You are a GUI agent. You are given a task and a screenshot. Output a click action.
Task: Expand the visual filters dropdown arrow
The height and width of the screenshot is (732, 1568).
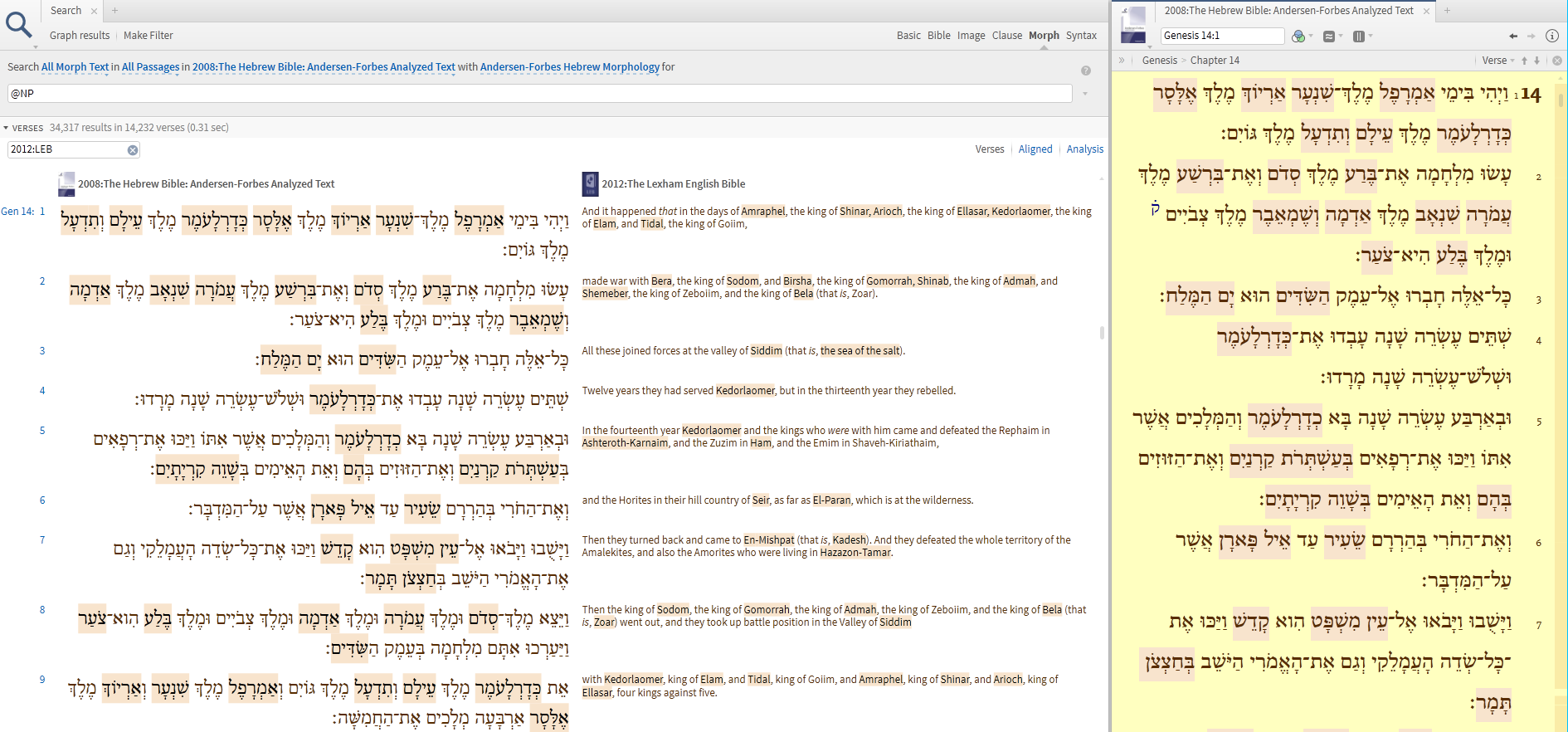pos(1311,36)
